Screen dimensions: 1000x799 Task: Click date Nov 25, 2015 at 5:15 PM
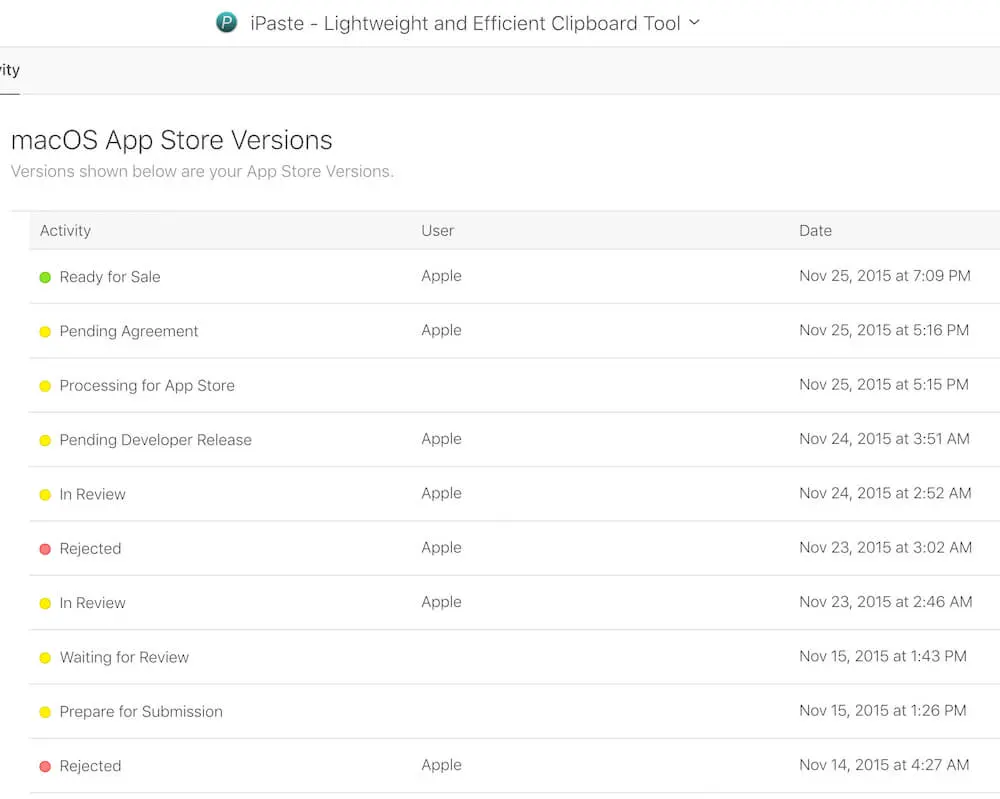tap(884, 384)
